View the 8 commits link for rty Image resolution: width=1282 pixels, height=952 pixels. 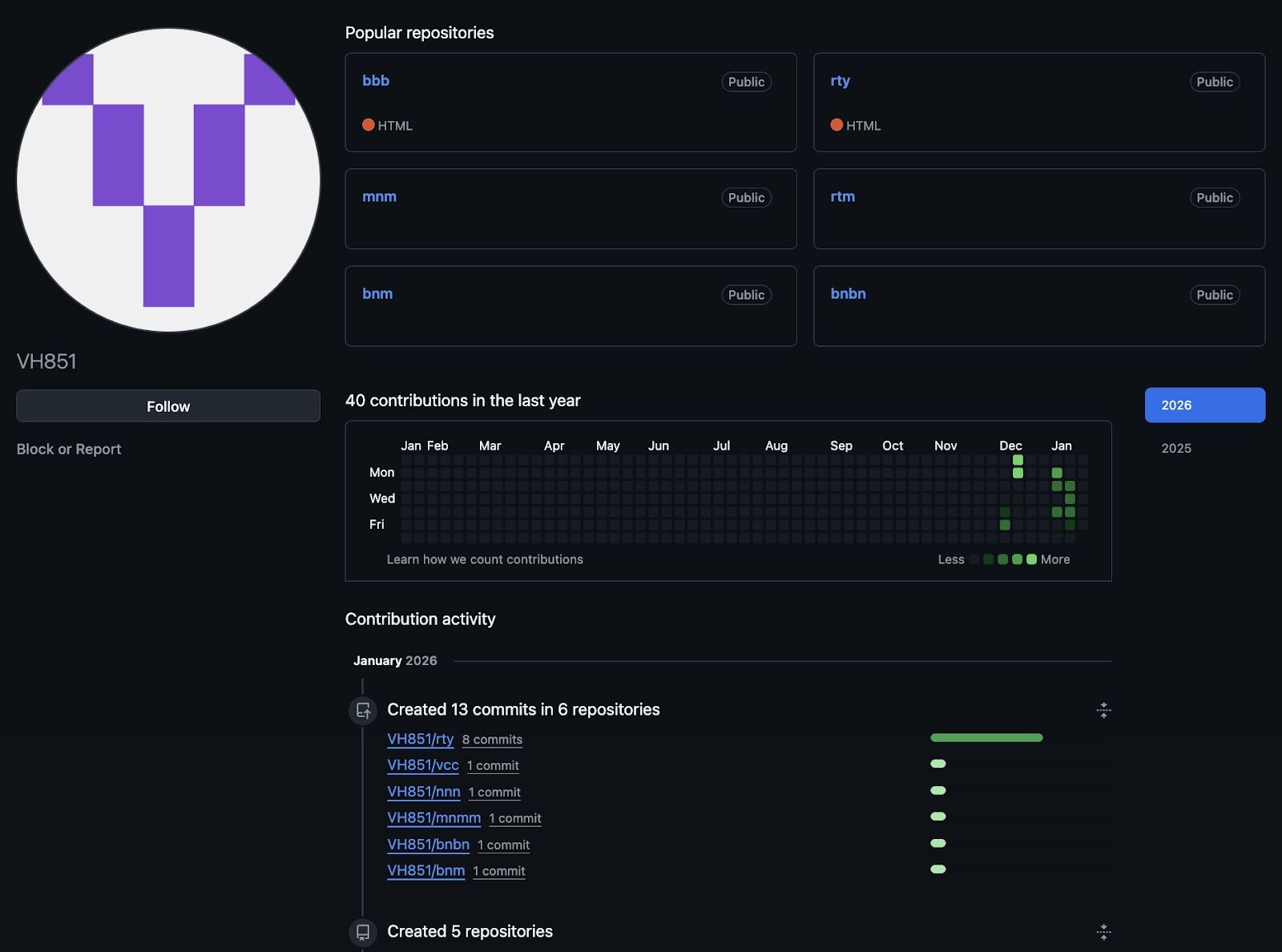pos(492,740)
